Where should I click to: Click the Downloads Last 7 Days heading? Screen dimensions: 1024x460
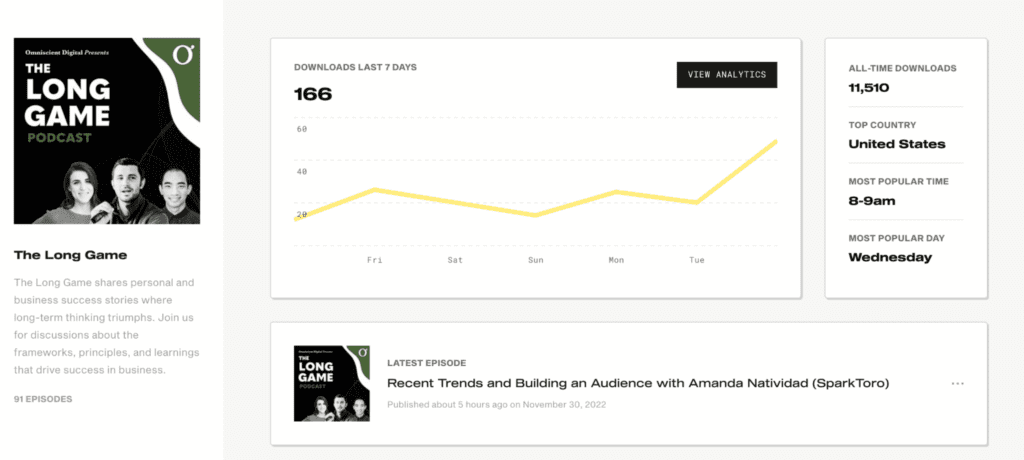355,67
